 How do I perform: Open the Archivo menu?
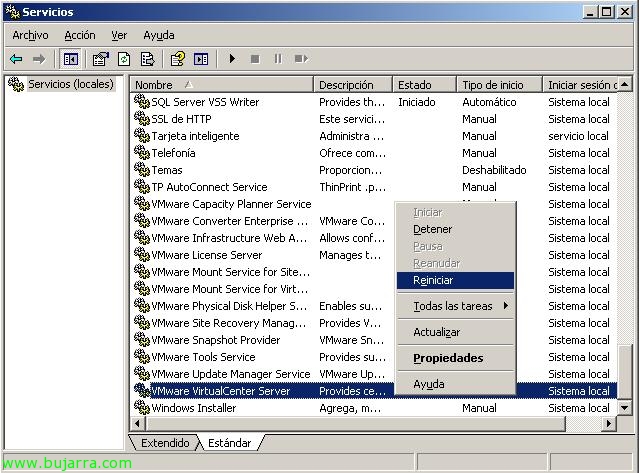coord(30,35)
